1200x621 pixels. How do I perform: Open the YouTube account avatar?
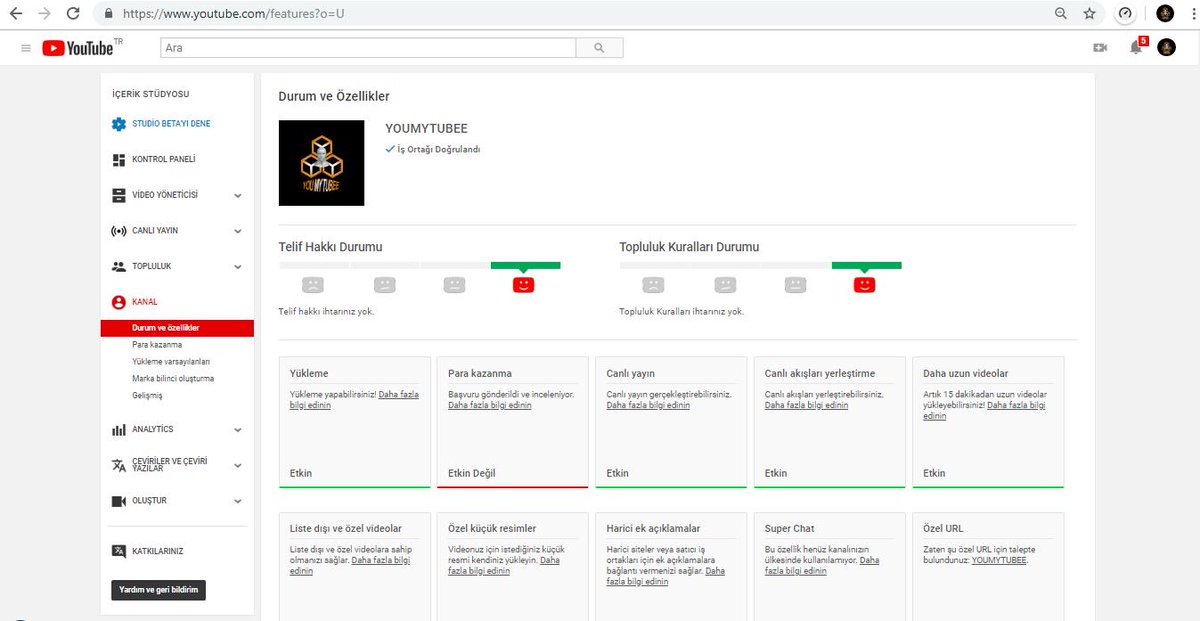pyautogui.click(x=1166, y=47)
